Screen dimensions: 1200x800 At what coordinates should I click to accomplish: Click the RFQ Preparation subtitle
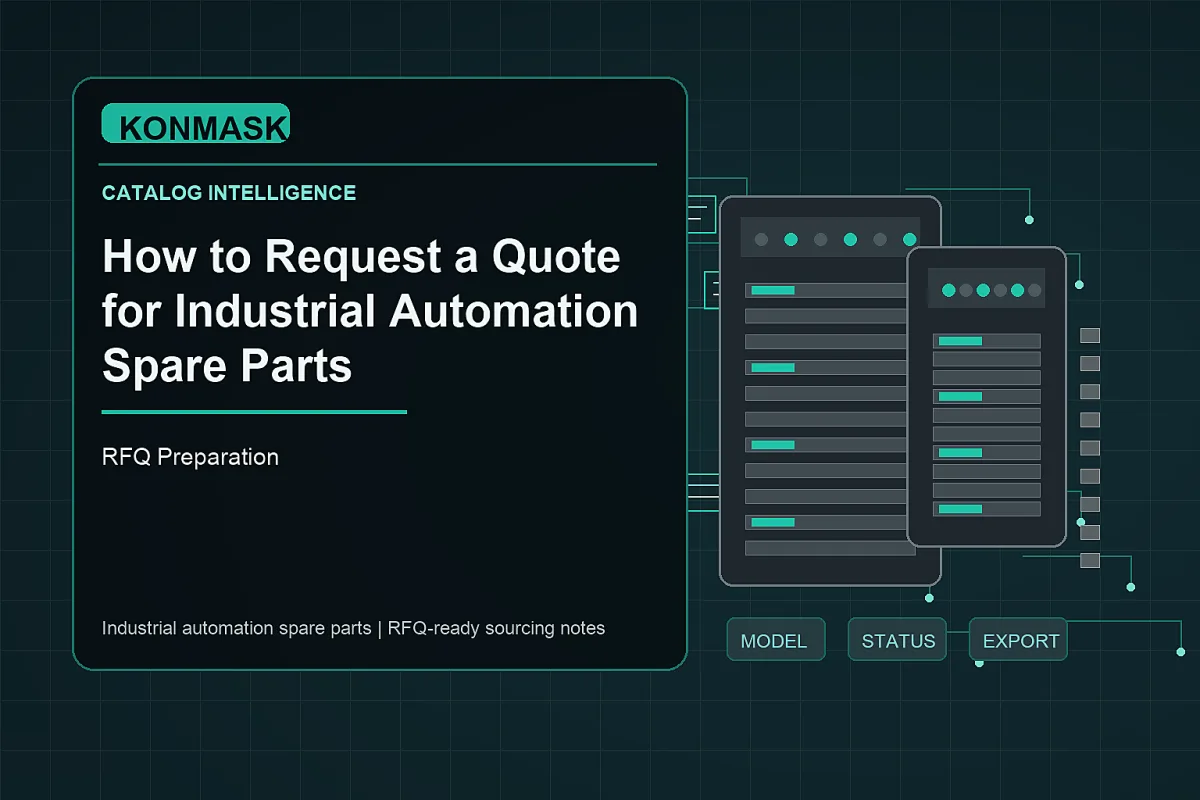tap(190, 457)
